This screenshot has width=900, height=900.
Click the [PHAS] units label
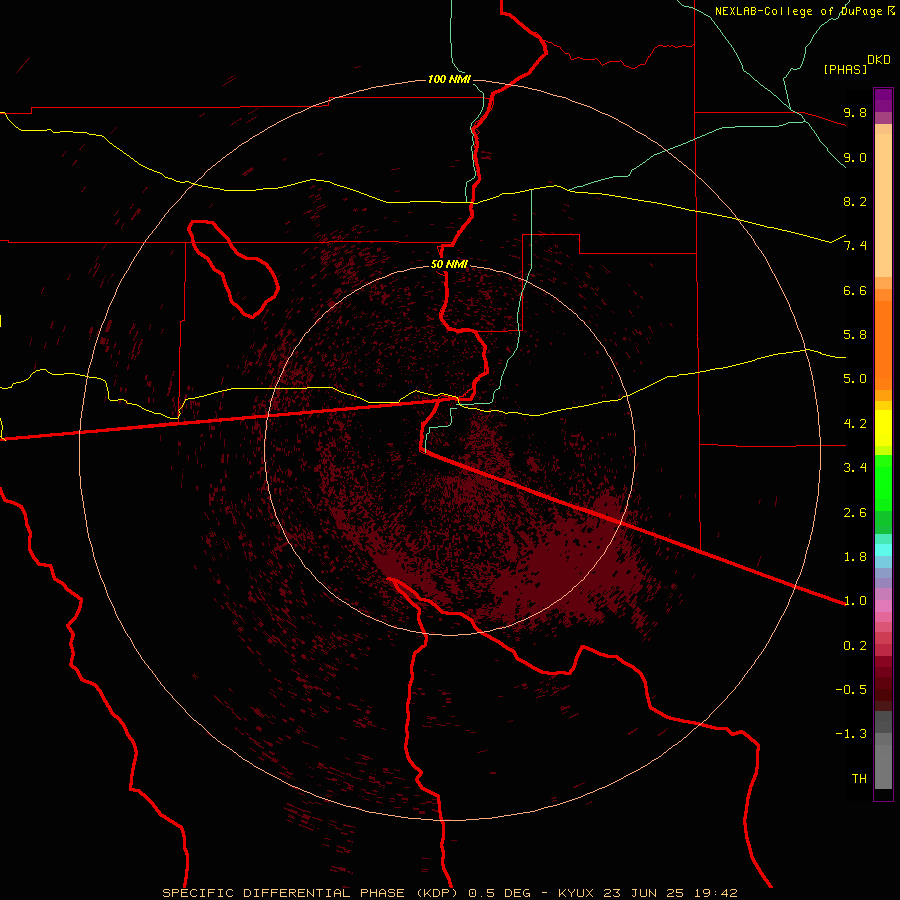845,69
